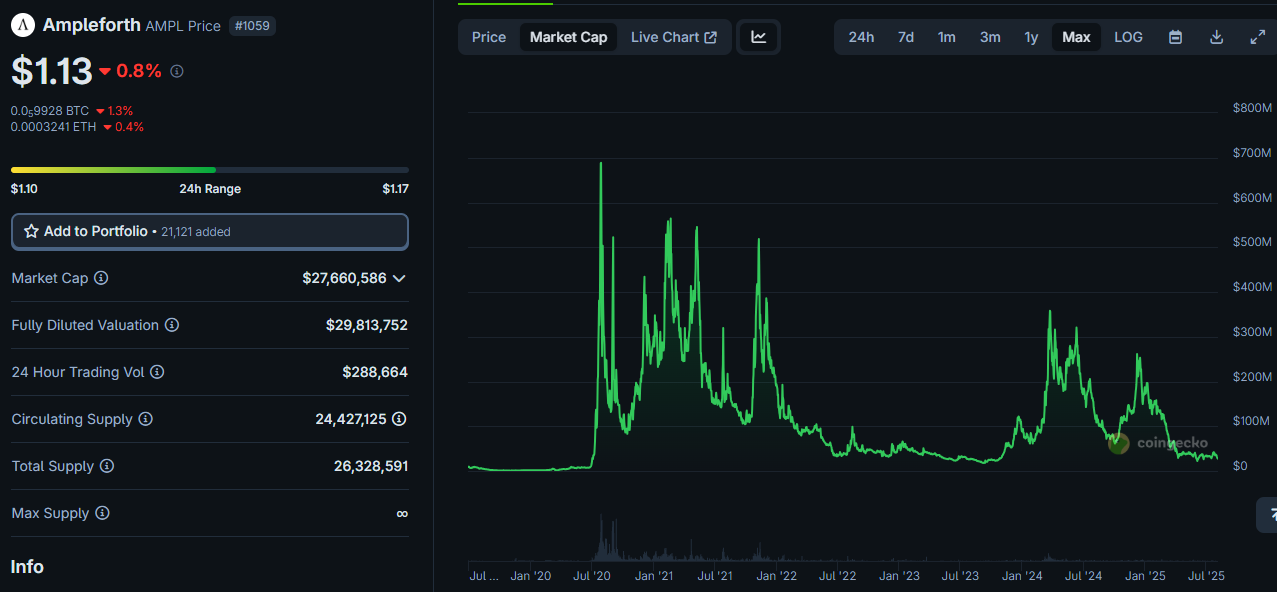
Task: Set chart range to 24h
Action: (861, 37)
